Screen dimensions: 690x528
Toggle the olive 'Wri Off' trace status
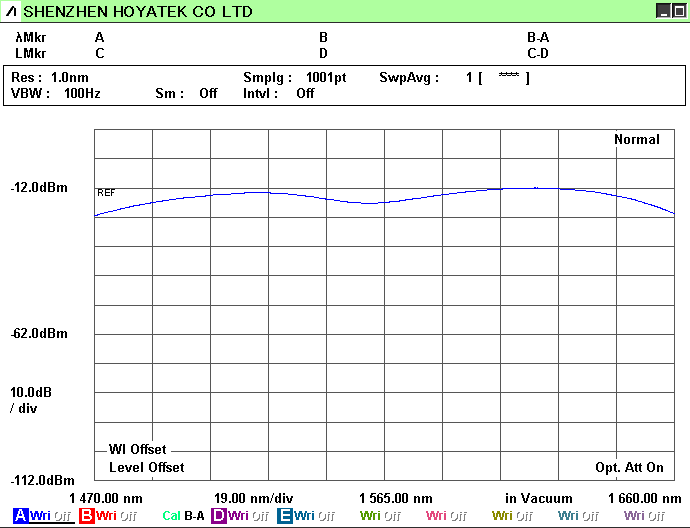[512, 515]
